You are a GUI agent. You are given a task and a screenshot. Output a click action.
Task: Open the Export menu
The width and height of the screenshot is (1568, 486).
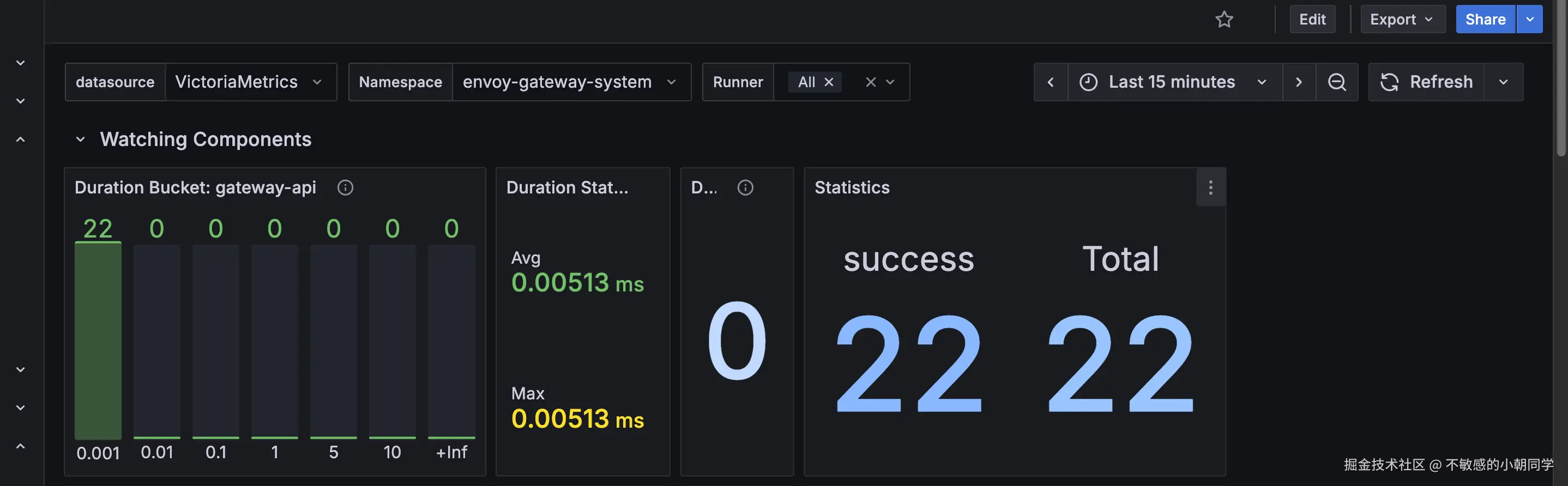1402,20
